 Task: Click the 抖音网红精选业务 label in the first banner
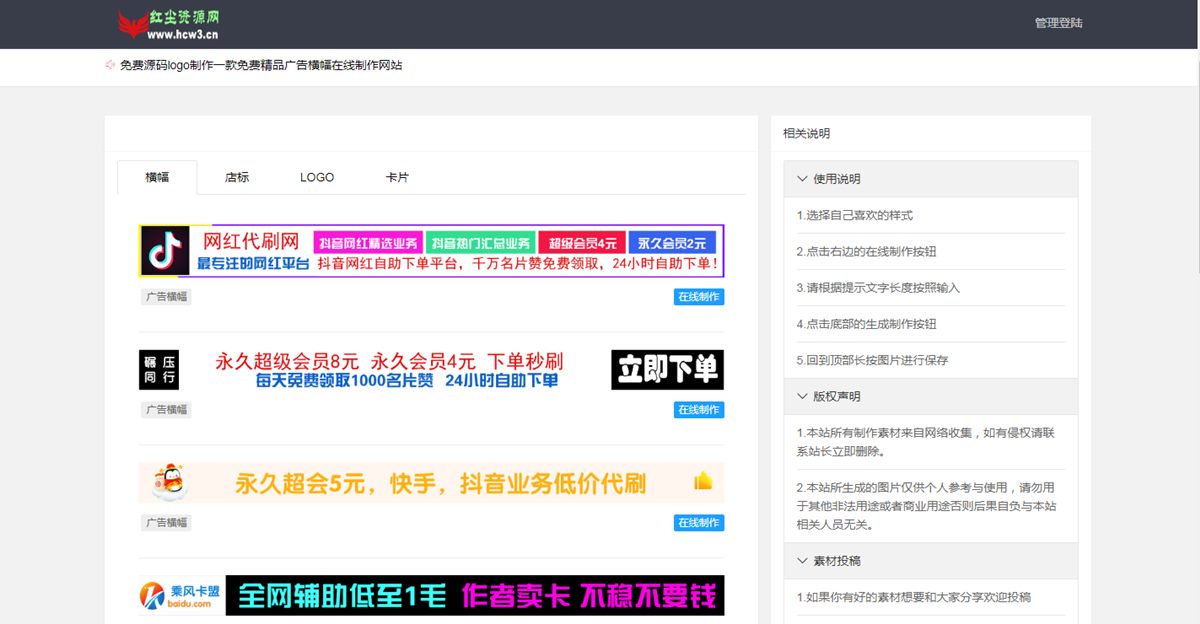367,242
